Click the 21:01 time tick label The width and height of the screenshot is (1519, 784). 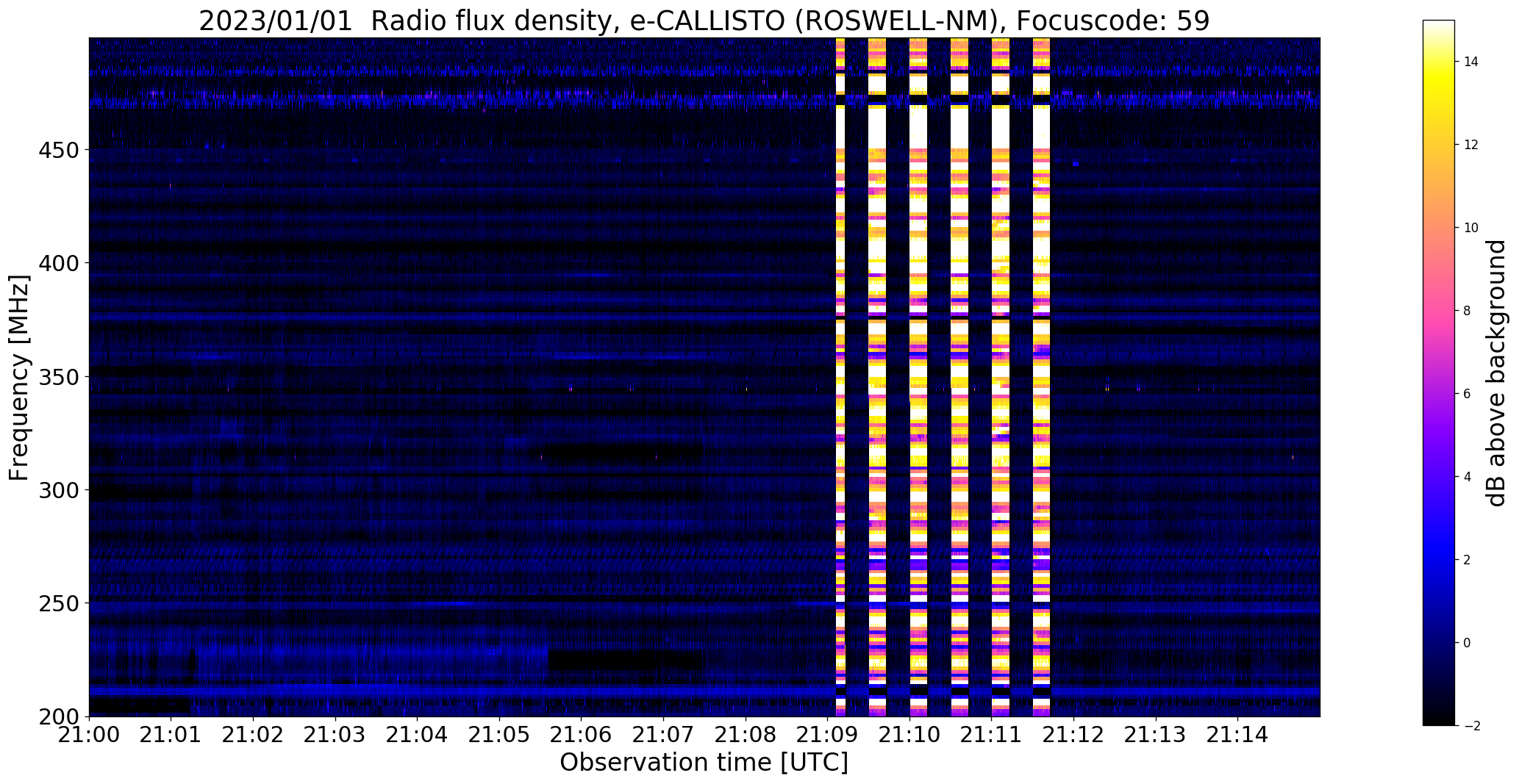point(171,735)
